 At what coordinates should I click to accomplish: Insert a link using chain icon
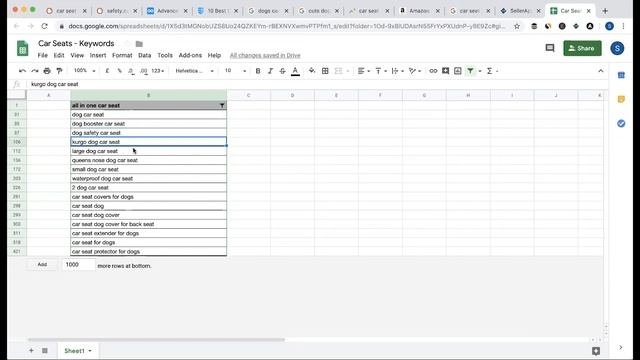pyautogui.click(x=433, y=71)
